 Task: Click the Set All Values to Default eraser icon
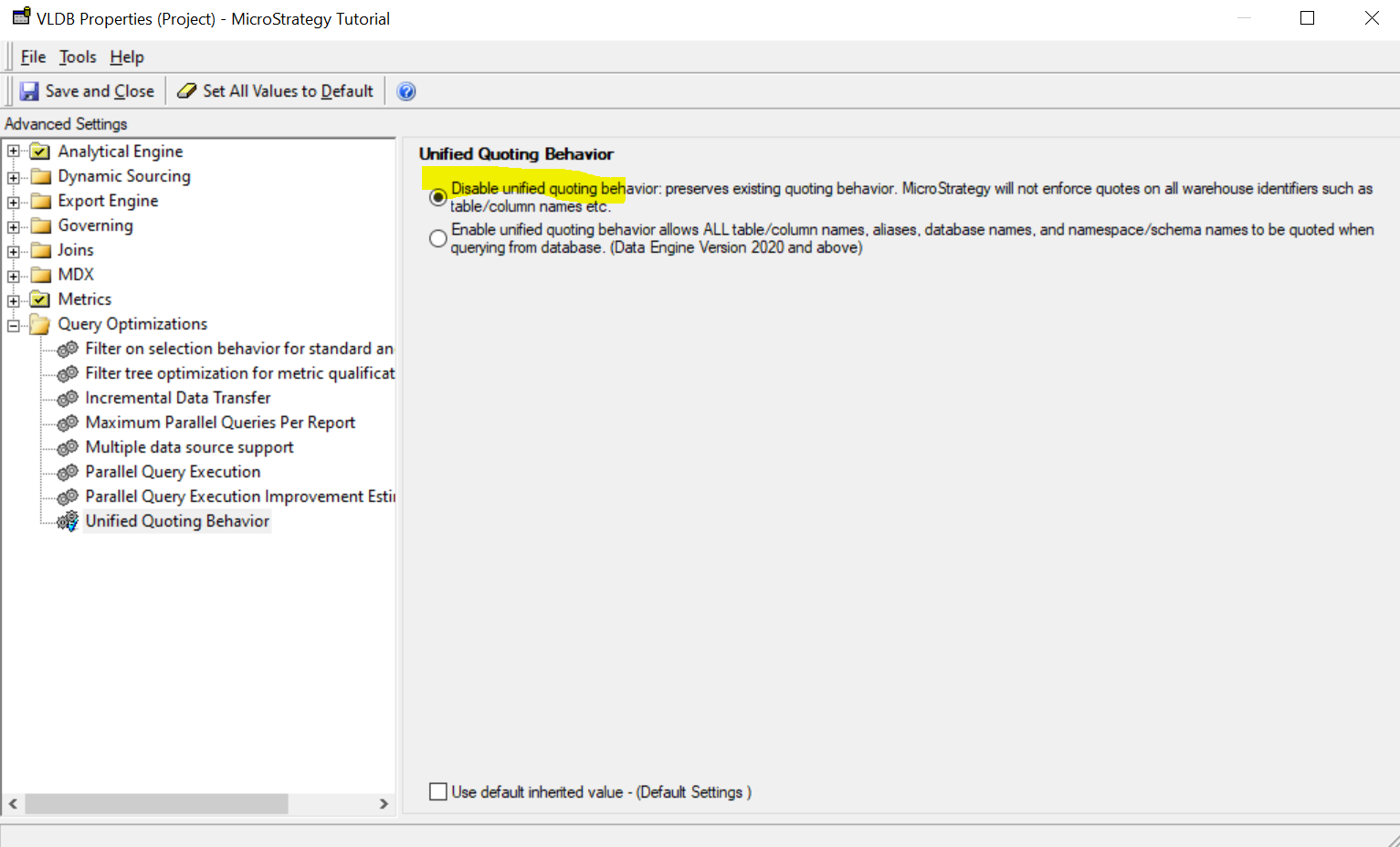click(186, 90)
